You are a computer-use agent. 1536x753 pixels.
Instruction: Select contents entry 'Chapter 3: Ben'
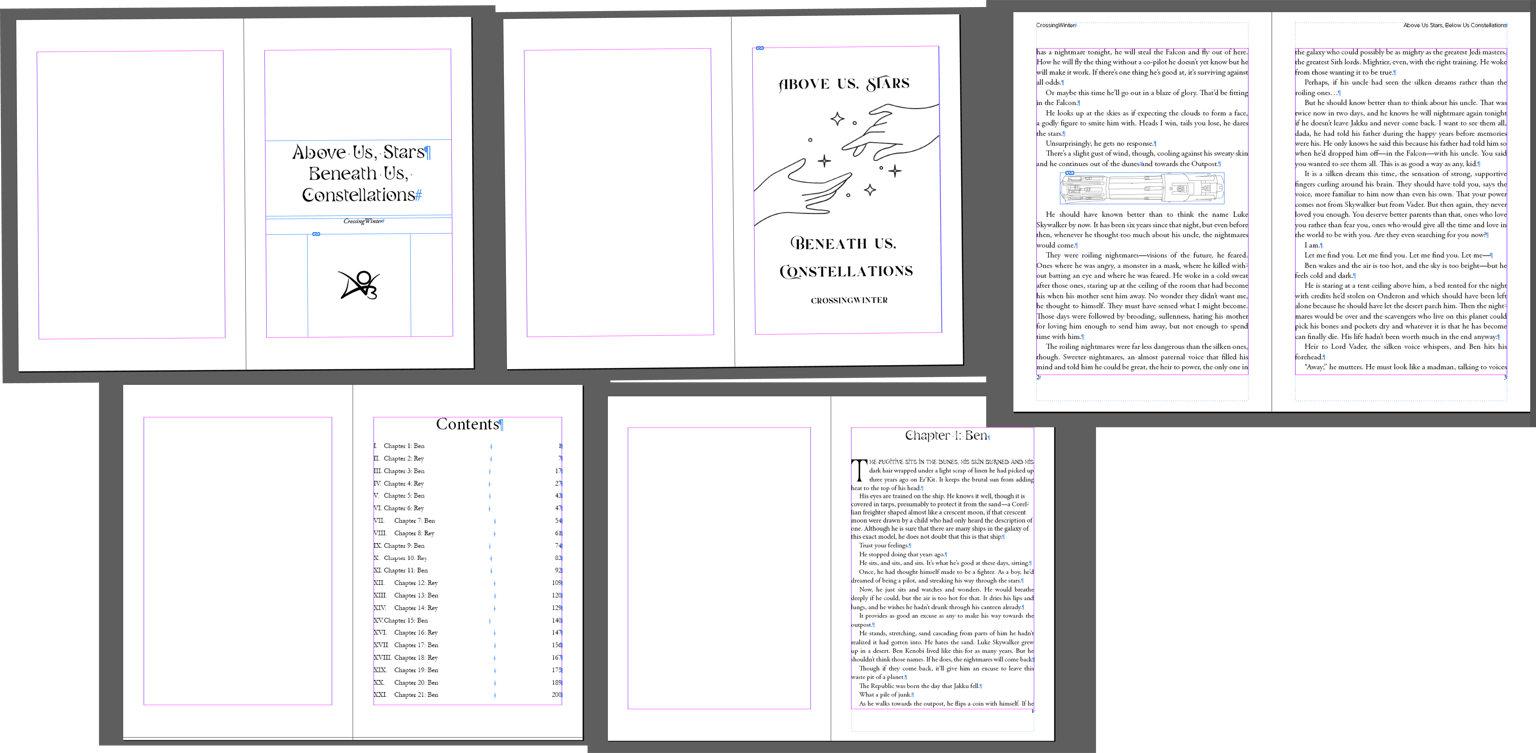point(404,471)
